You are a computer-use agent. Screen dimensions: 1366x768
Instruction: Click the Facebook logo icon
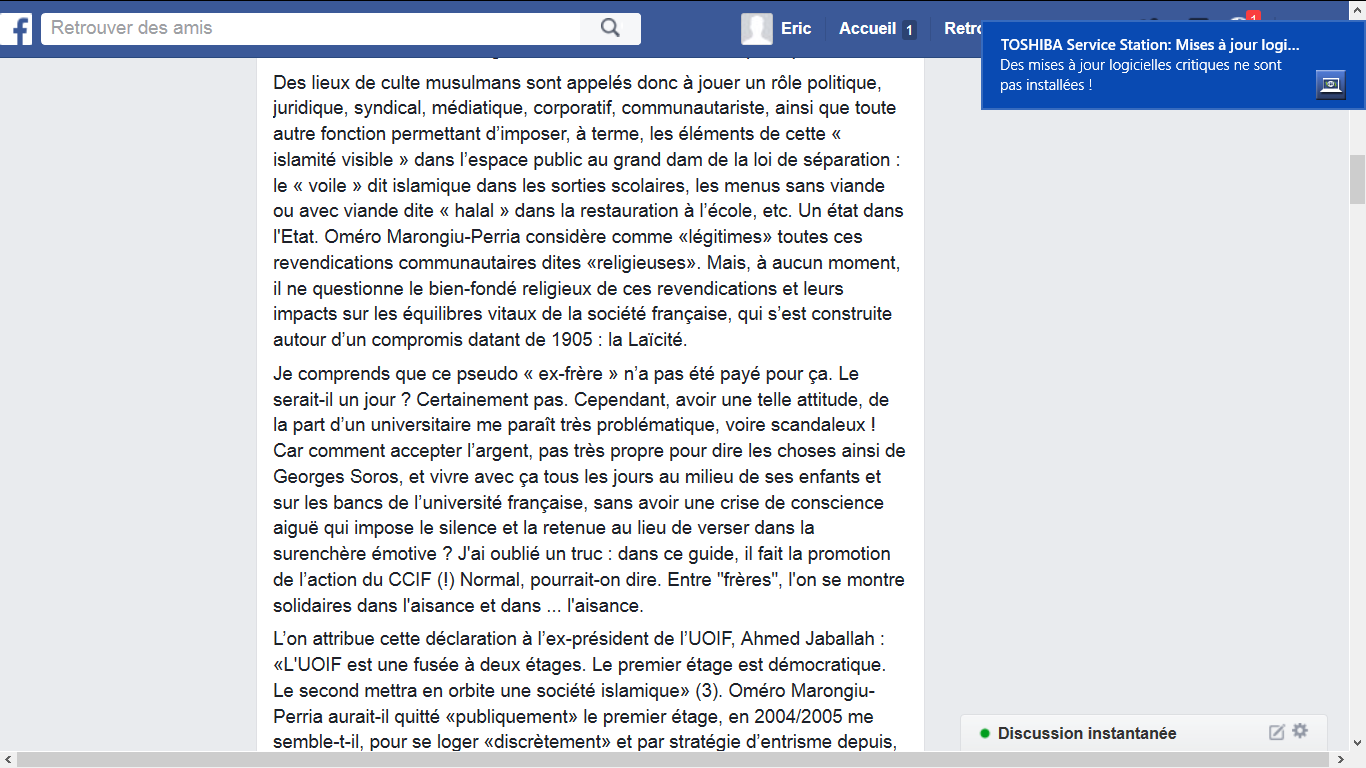coord(14,28)
